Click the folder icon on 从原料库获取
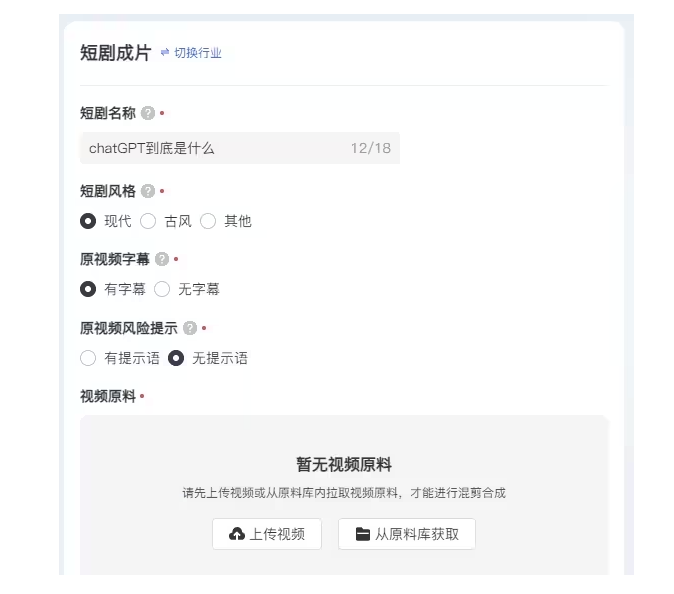Image resolution: width=674 pixels, height=594 pixels. click(x=363, y=534)
